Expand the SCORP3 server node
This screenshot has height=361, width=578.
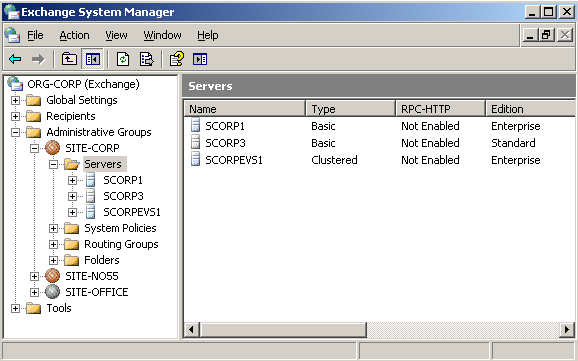point(72,196)
